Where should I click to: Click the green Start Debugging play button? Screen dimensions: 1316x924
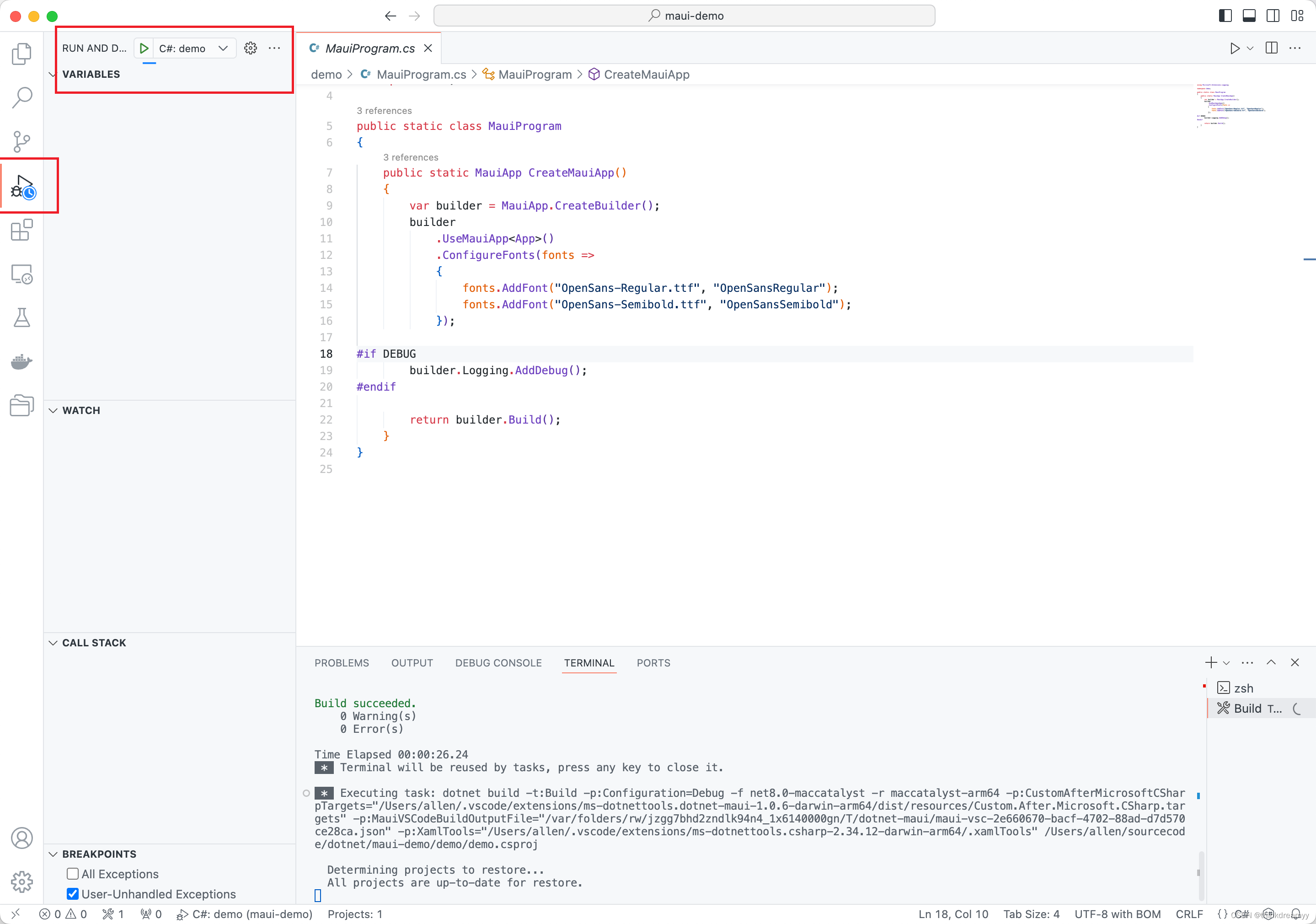(144, 48)
